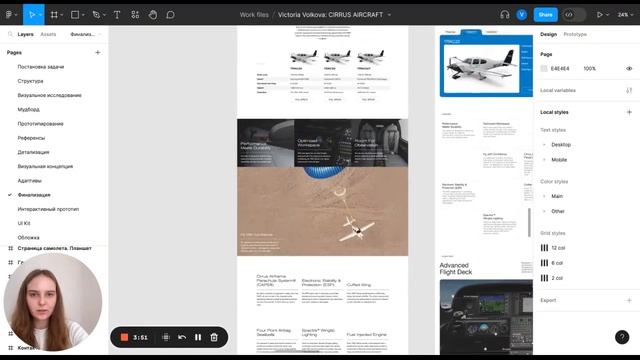
Task: Select the Финализация page
Action: (x=34, y=195)
